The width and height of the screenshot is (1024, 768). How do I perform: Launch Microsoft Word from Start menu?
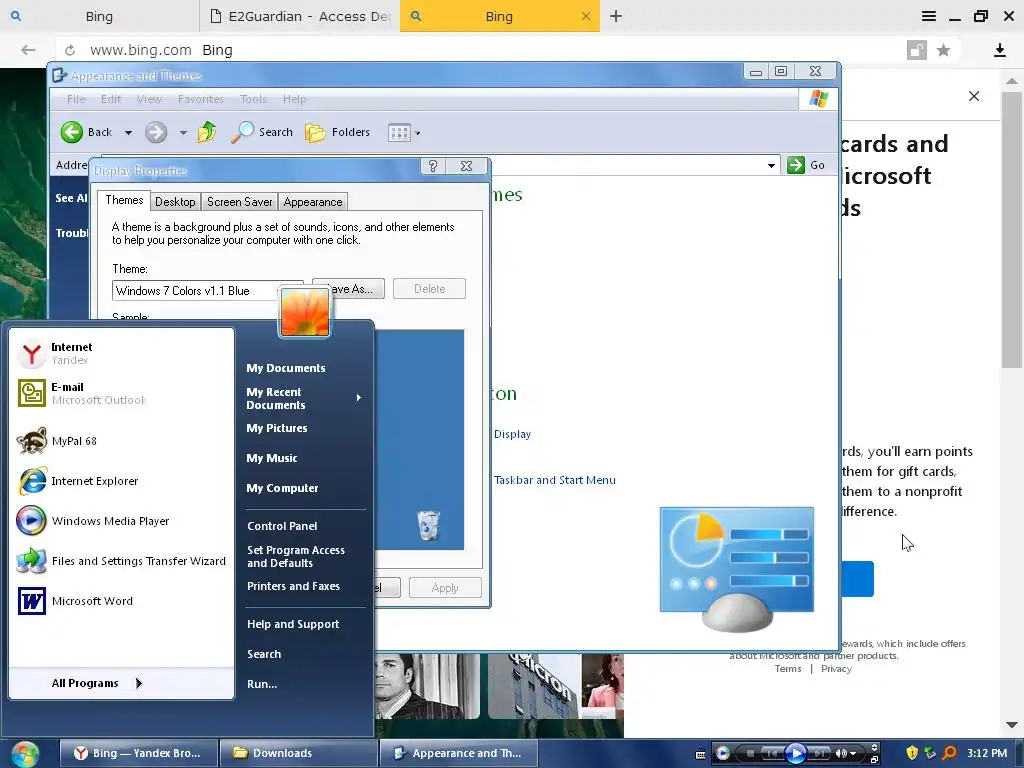tap(122, 601)
